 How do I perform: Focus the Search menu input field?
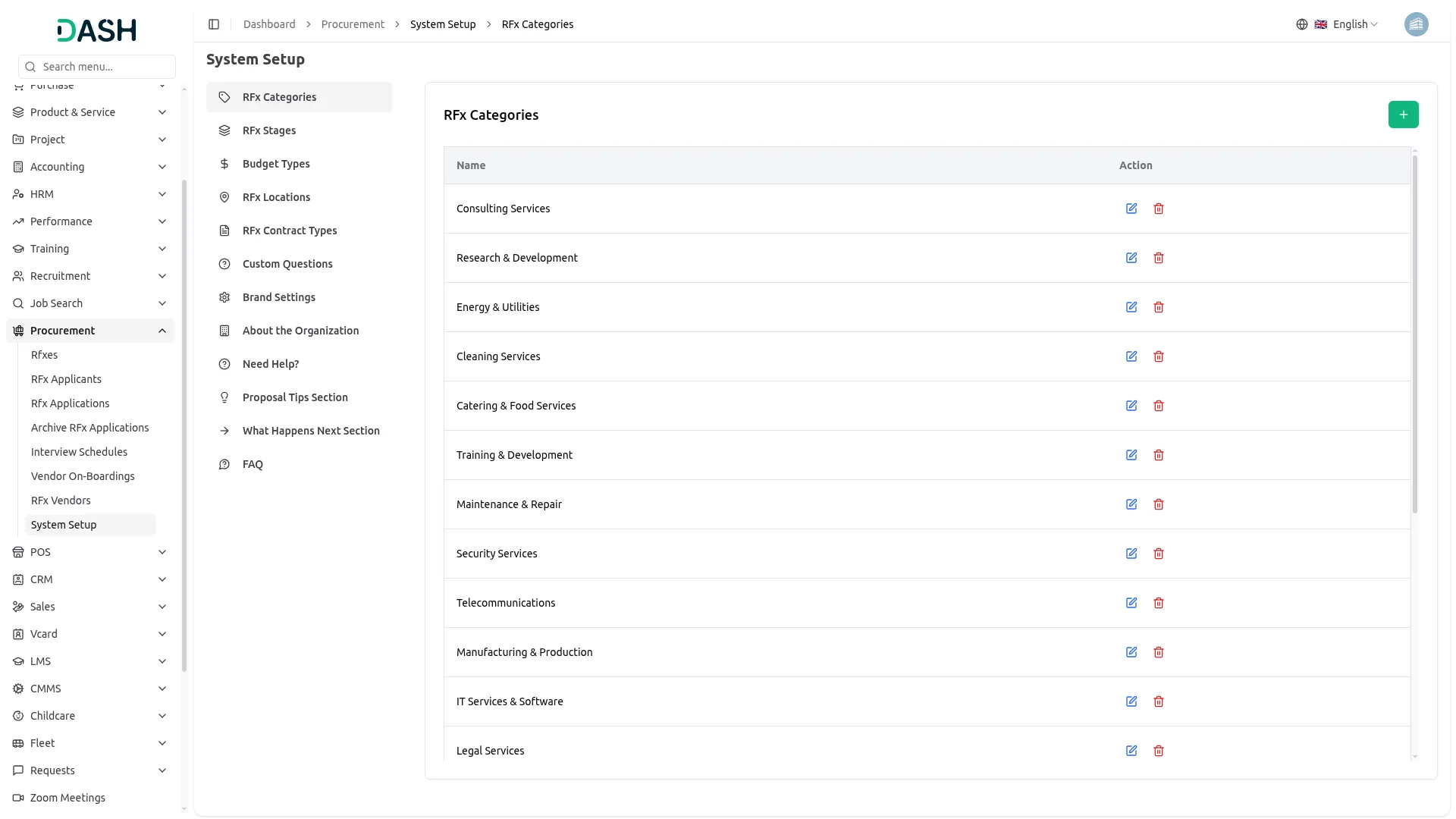pyautogui.click(x=105, y=67)
